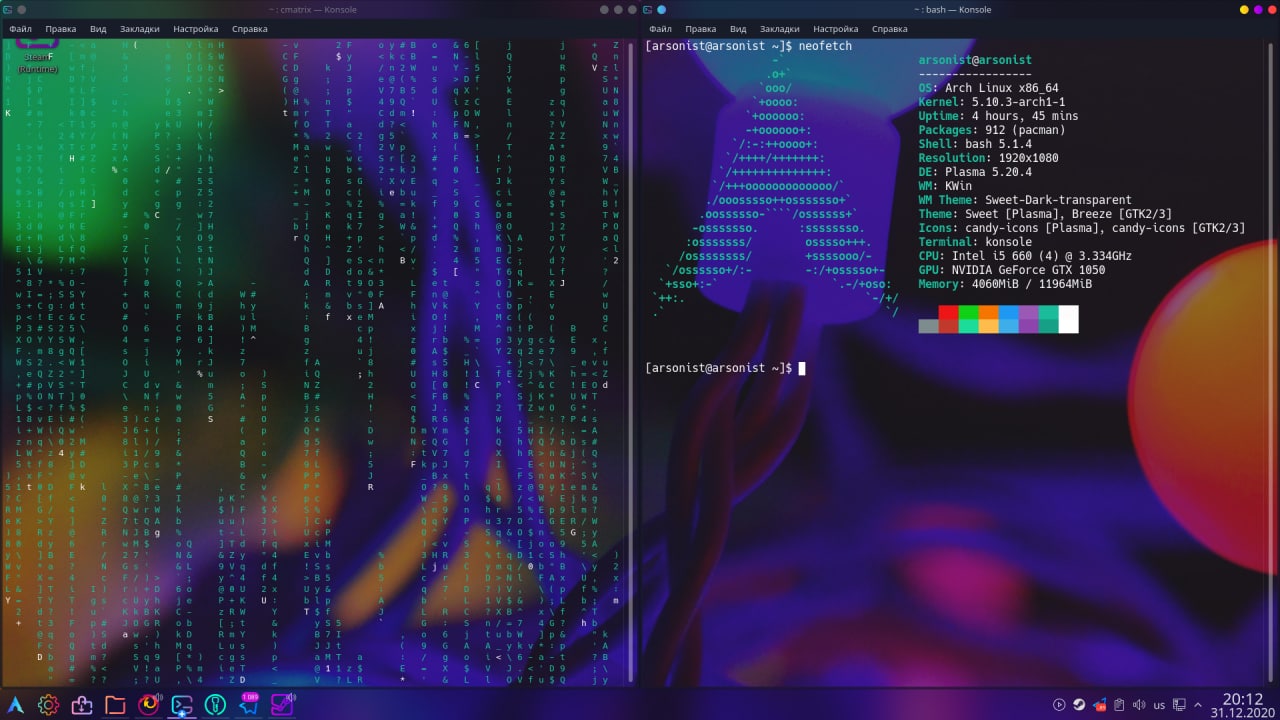Click window menu icon of cmatrix Konsole
The height and width of the screenshot is (720, 1280).
pyautogui.click(x=9, y=9)
